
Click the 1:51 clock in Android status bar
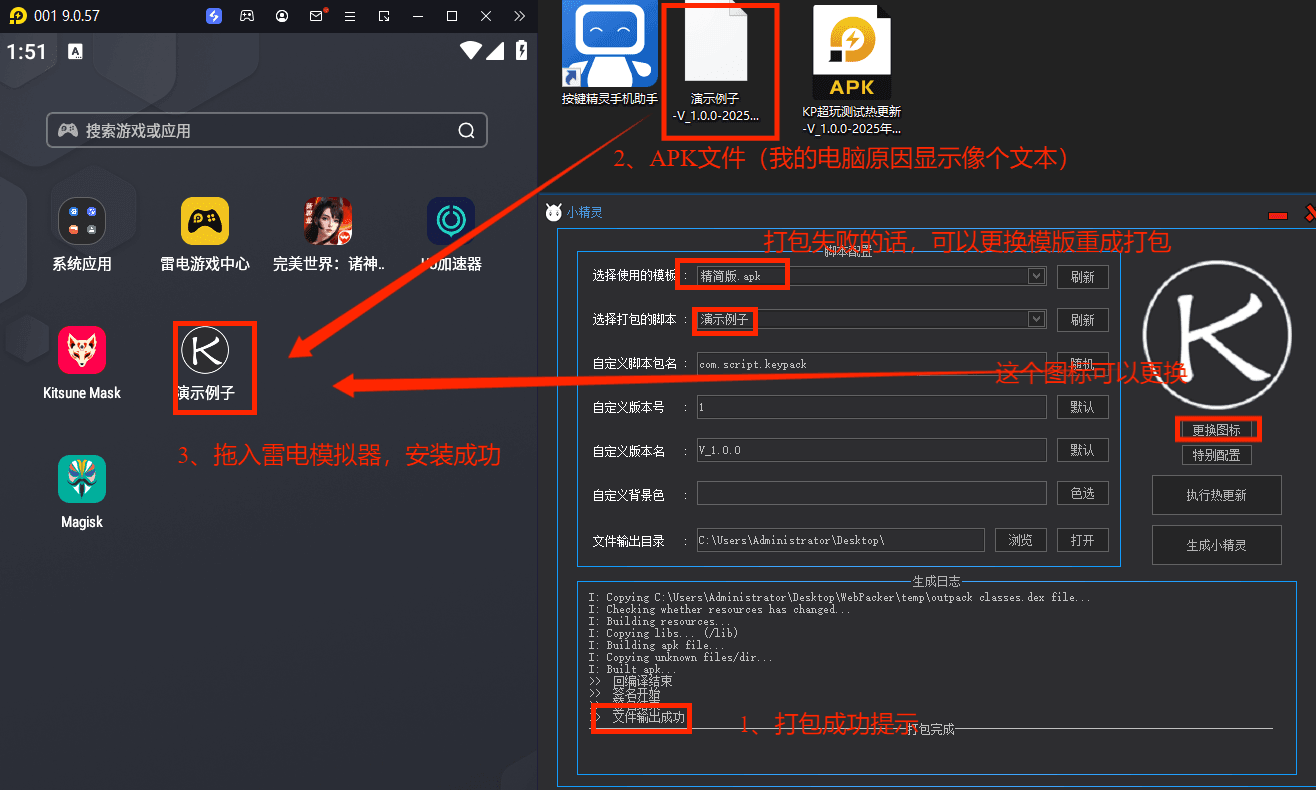coord(27,51)
